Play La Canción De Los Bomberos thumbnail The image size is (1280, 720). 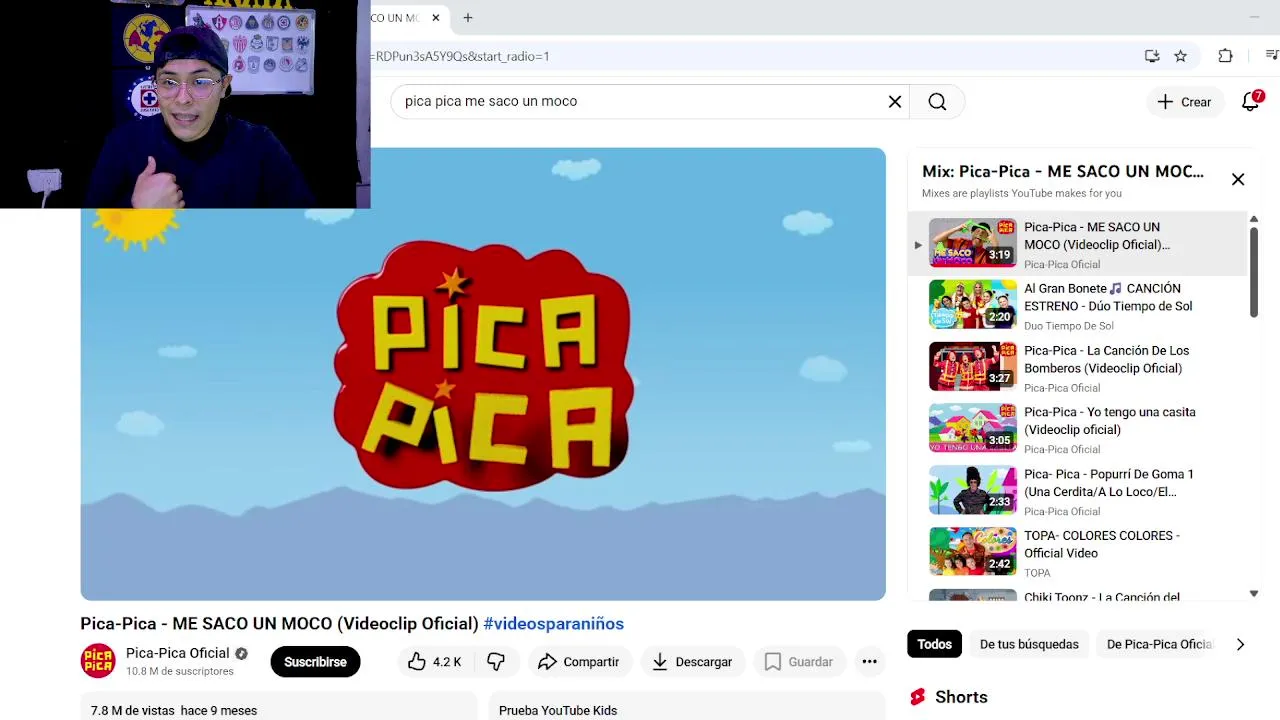pyautogui.click(x=972, y=366)
